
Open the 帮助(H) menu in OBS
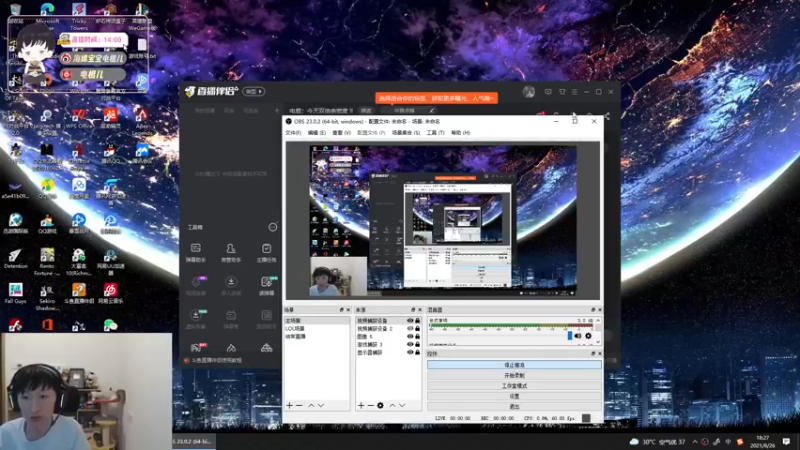coord(460,133)
